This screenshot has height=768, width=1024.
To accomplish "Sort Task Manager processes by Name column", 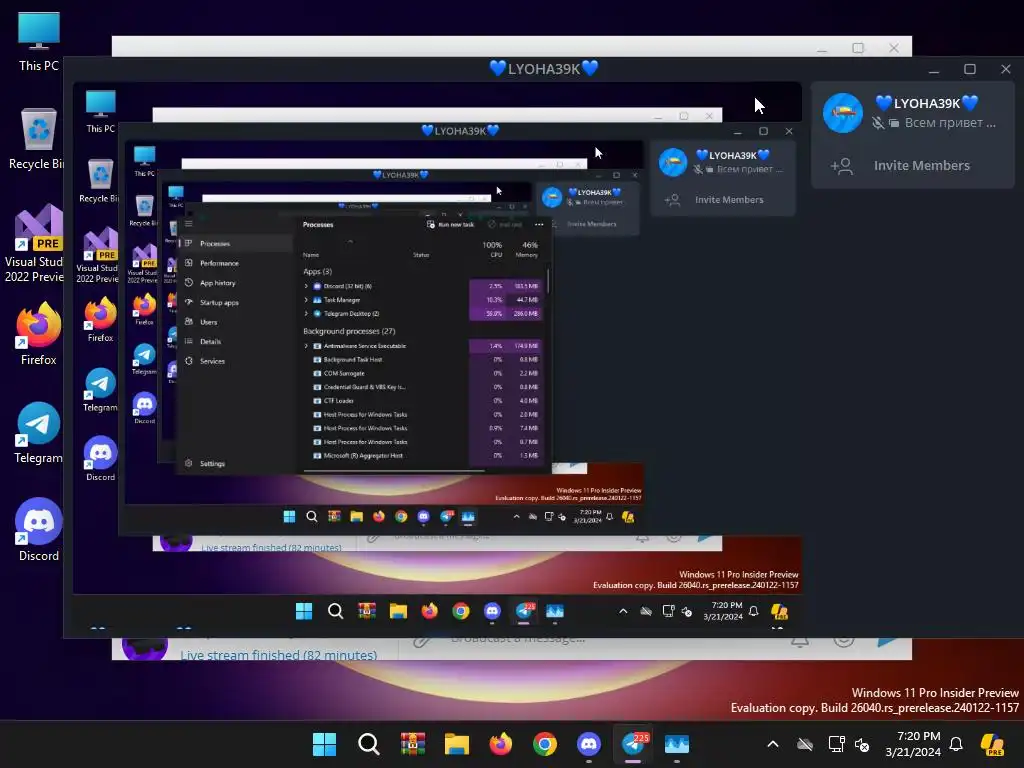I will (x=311, y=255).
